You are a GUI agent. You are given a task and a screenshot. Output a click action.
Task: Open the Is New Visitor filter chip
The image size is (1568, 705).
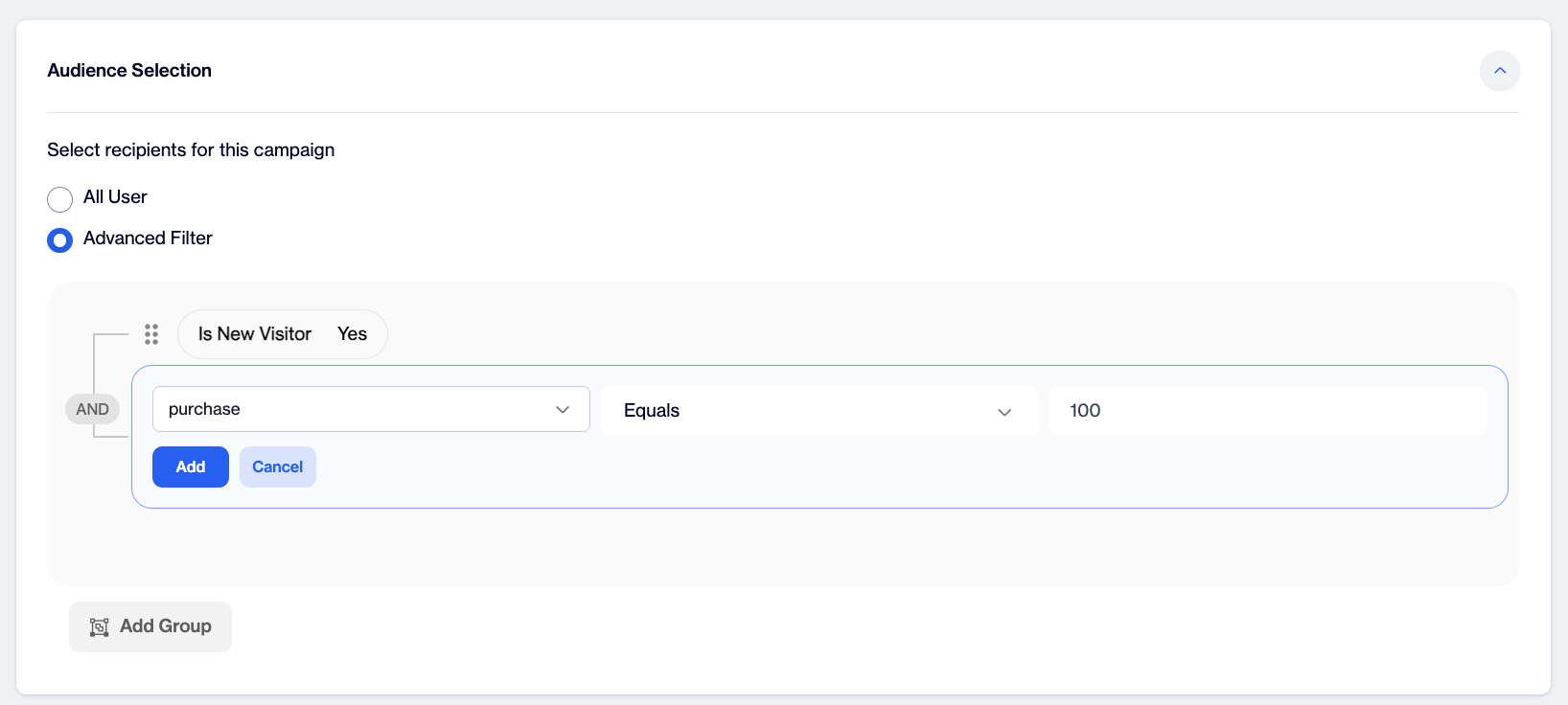tap(283, 334)
